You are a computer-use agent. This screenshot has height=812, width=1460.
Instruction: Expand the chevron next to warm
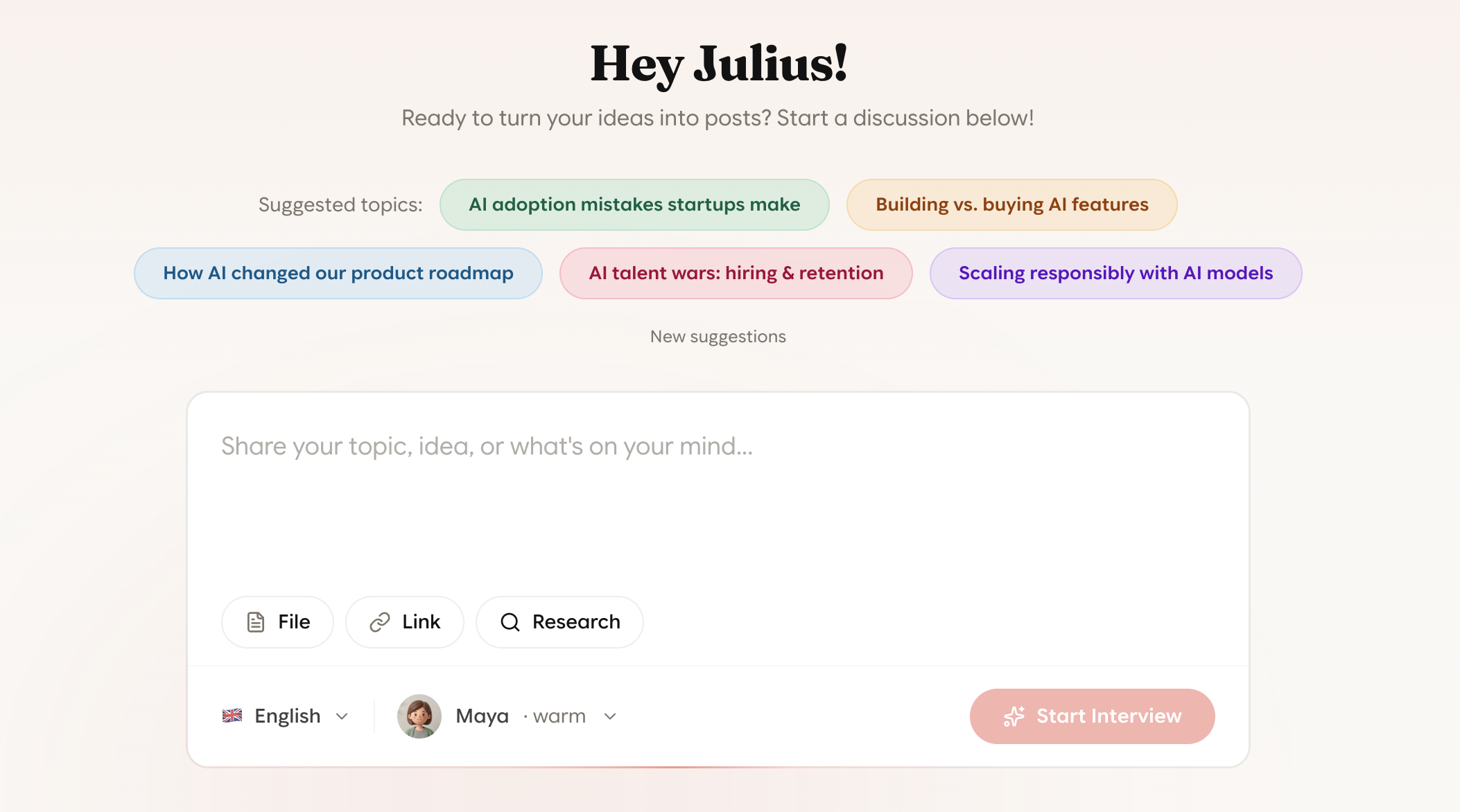point(610,716)
